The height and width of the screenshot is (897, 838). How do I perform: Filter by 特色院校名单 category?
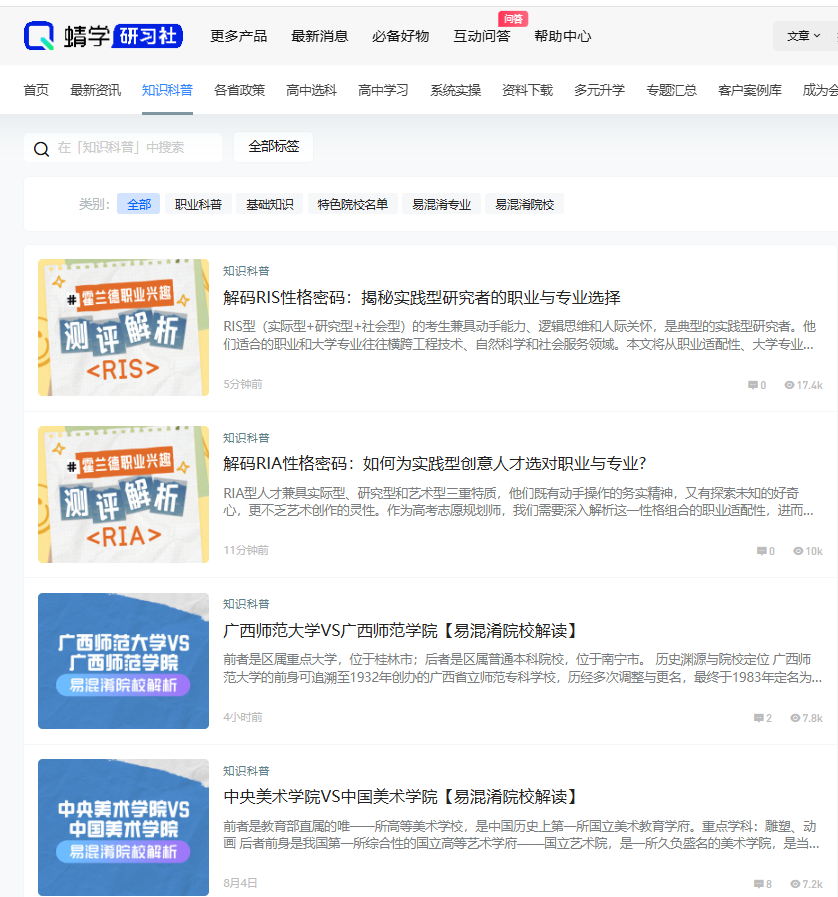click(x=352, y=204)
